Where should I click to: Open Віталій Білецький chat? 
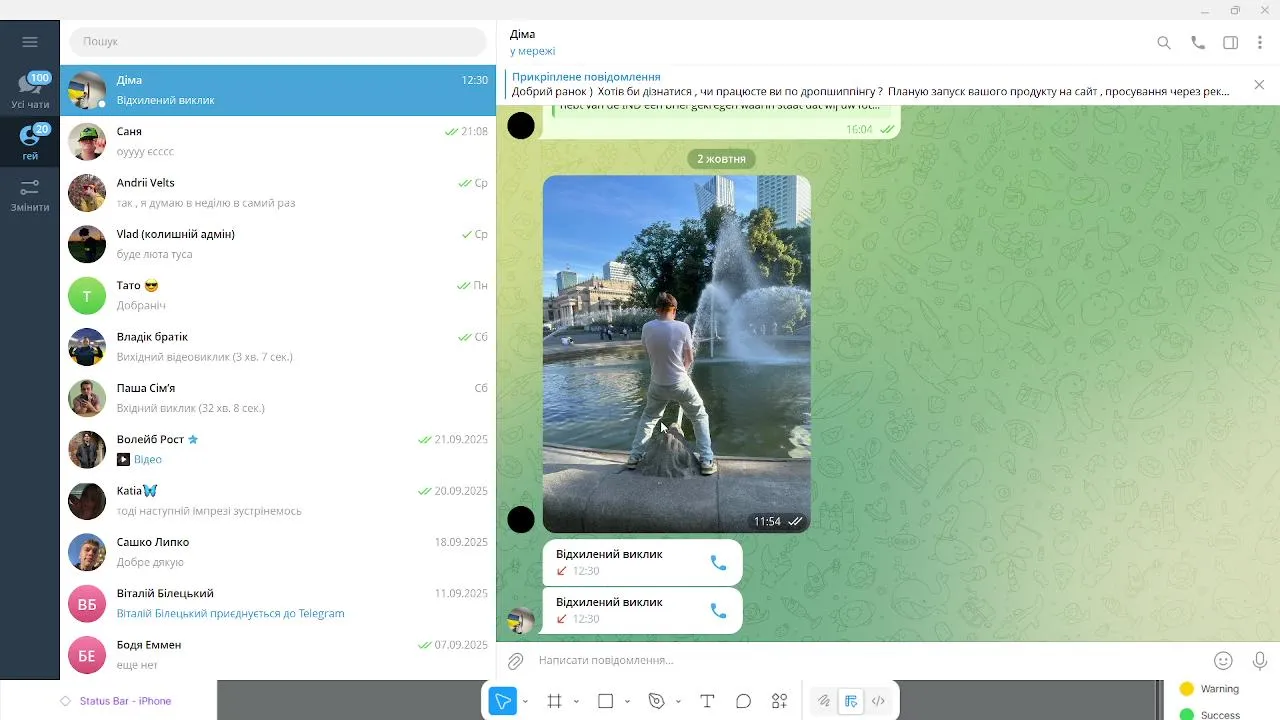coord(278,604)
